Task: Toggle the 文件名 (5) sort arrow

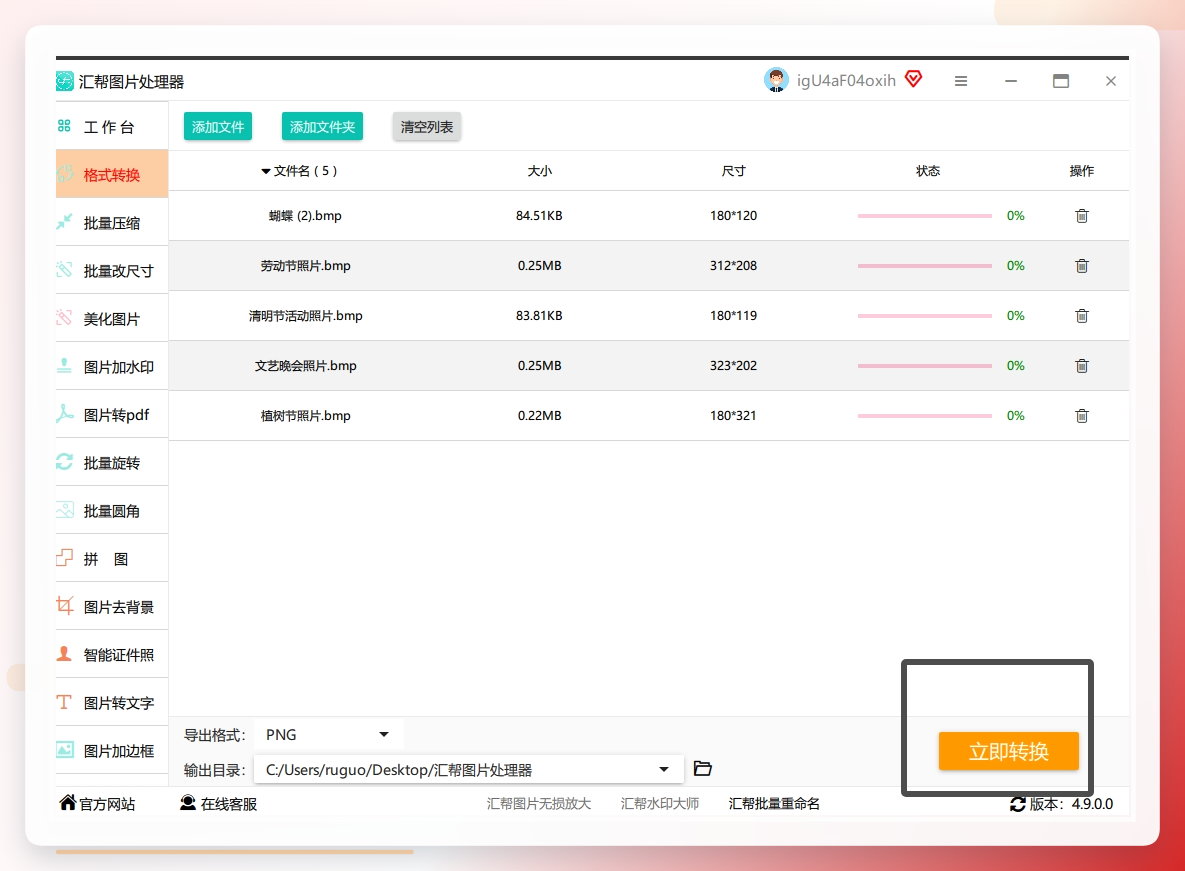Action: [x=265, y=171]
